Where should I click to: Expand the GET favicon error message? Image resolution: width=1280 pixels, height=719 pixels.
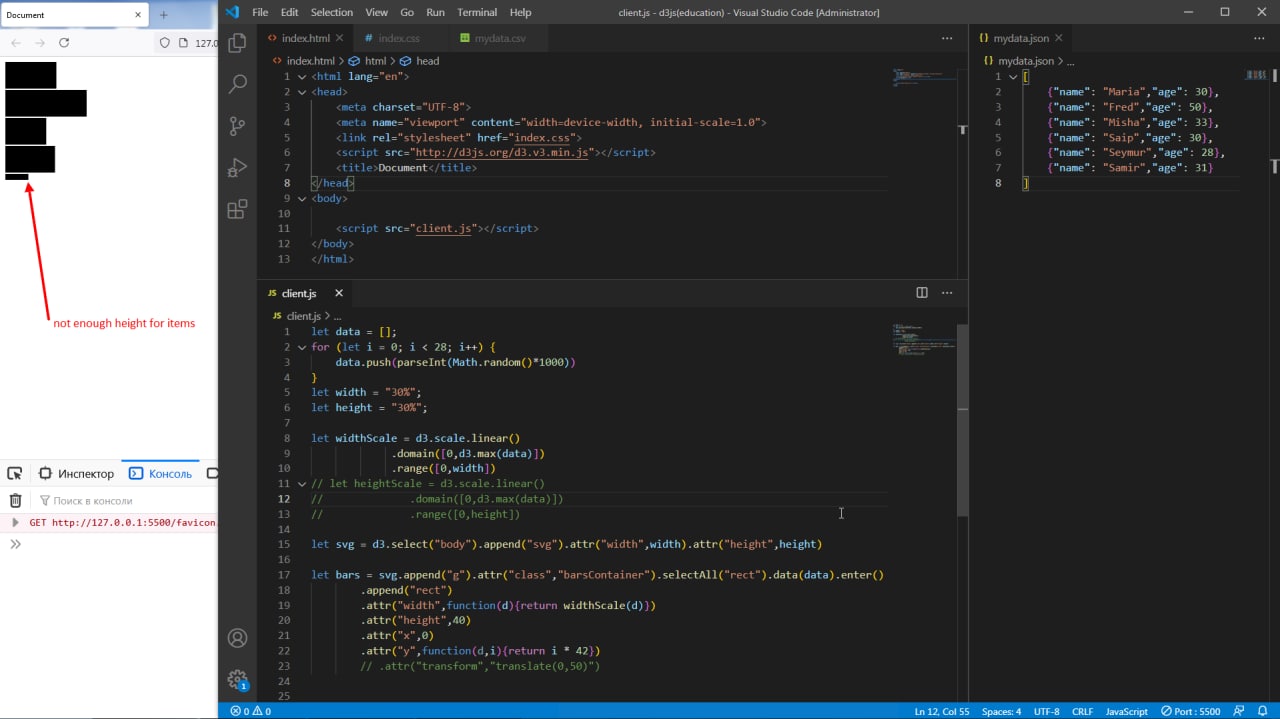coord(15,522)
